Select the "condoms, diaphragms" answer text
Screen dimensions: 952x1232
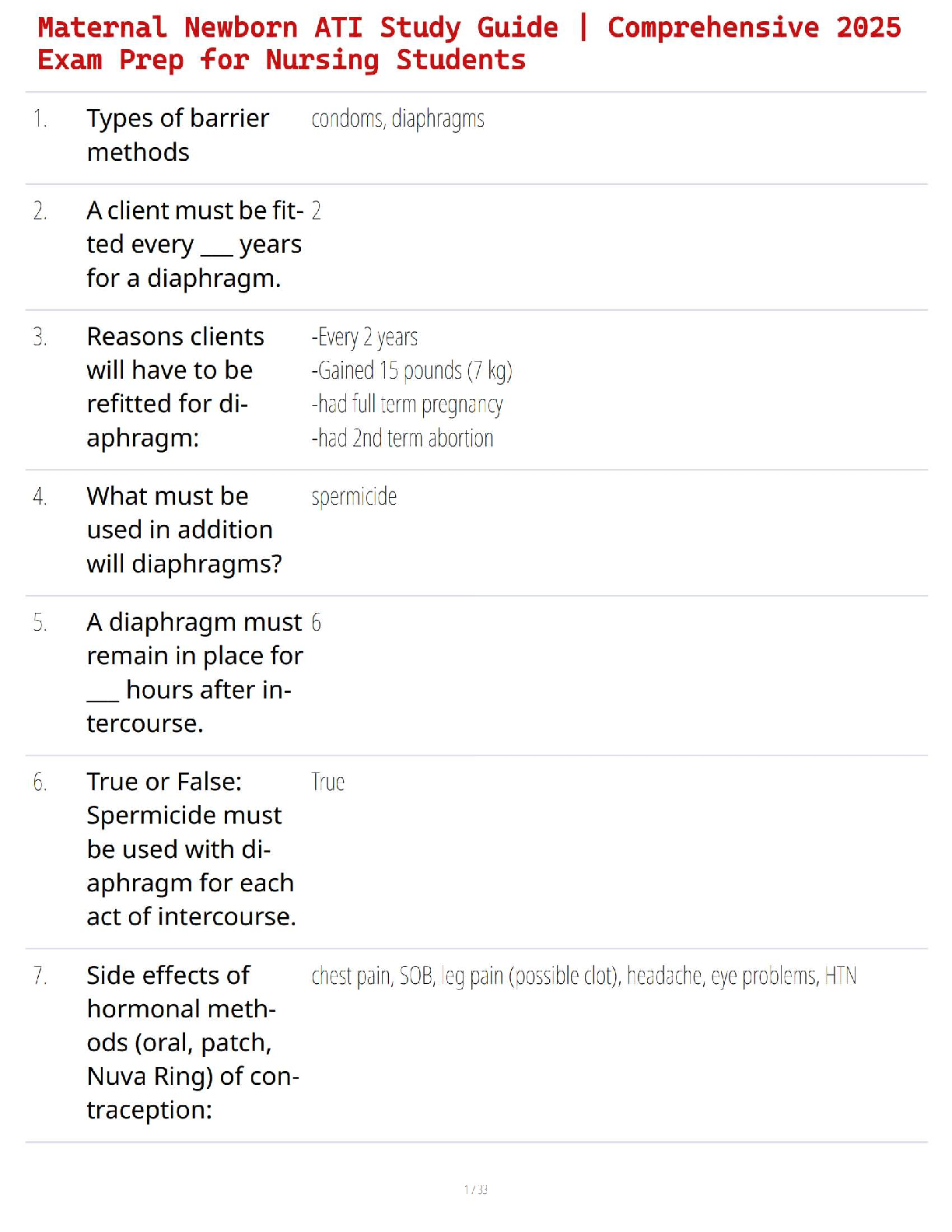tap(397, 119)
